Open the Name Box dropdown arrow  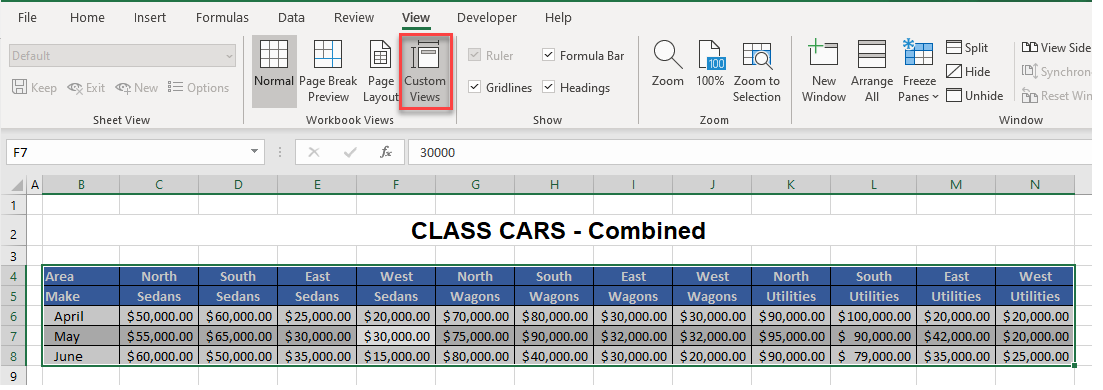254,152
